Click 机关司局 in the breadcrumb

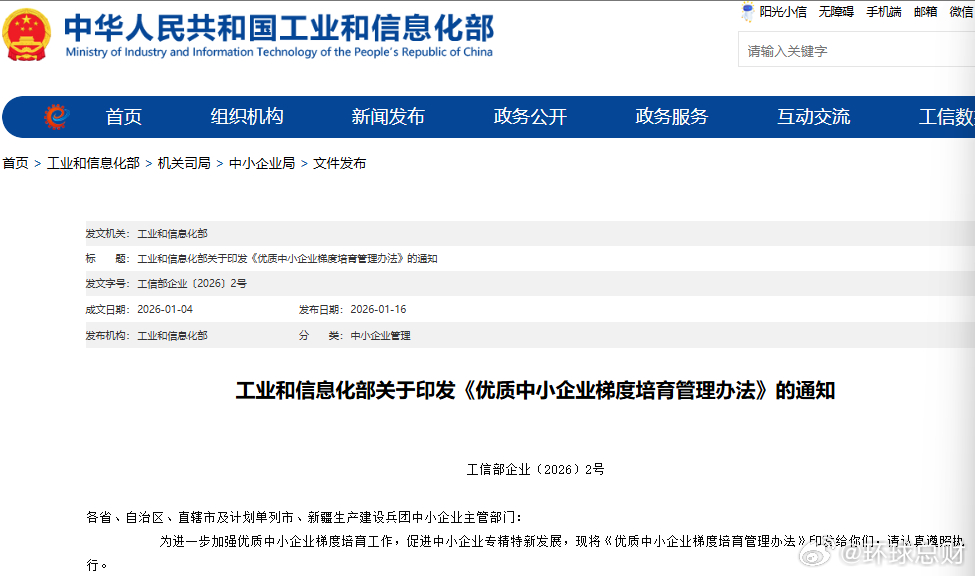(x=184, y=163)
